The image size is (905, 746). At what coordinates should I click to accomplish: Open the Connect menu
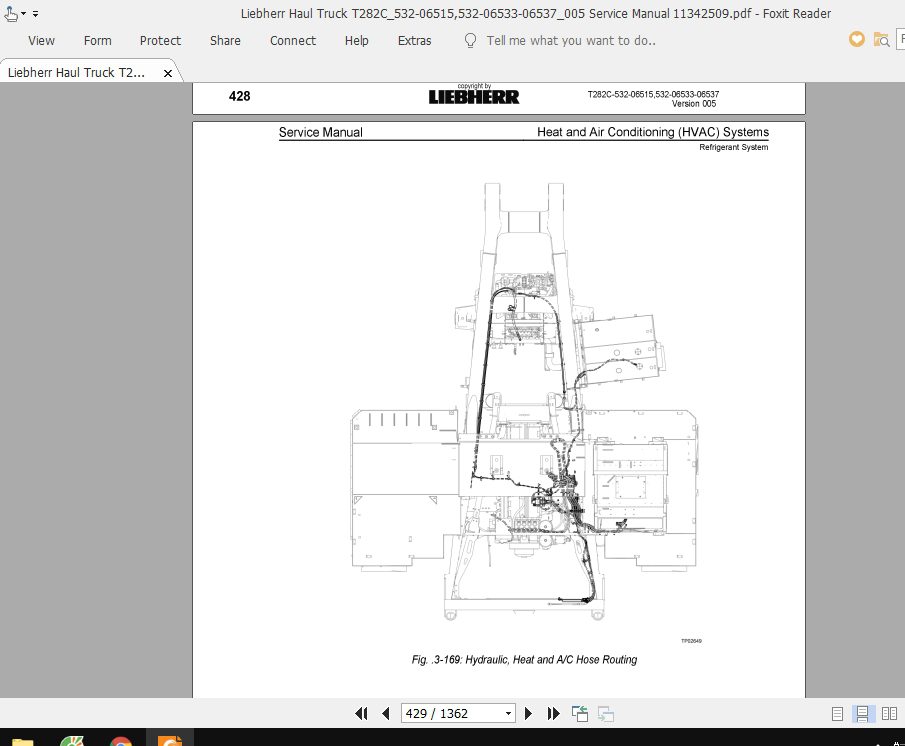[292, 40]
